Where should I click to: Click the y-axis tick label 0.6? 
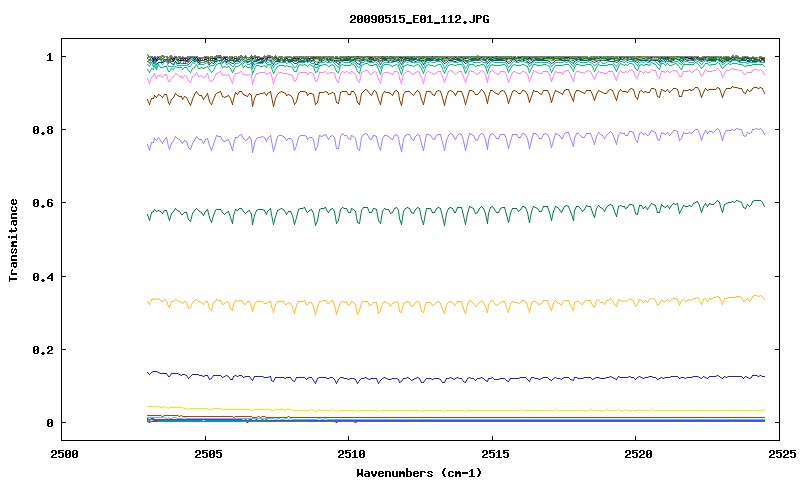43,203
